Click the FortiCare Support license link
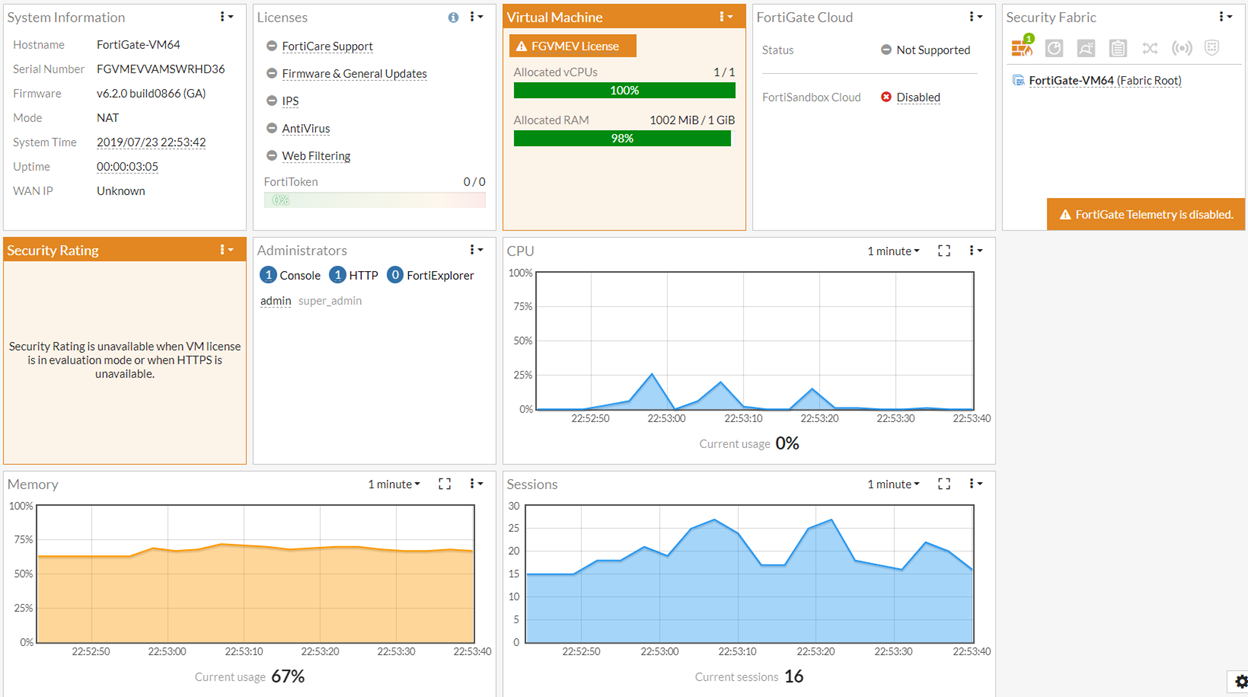Image resolution: width=1248 pixels, height=697 pixels. coord(327,46)
